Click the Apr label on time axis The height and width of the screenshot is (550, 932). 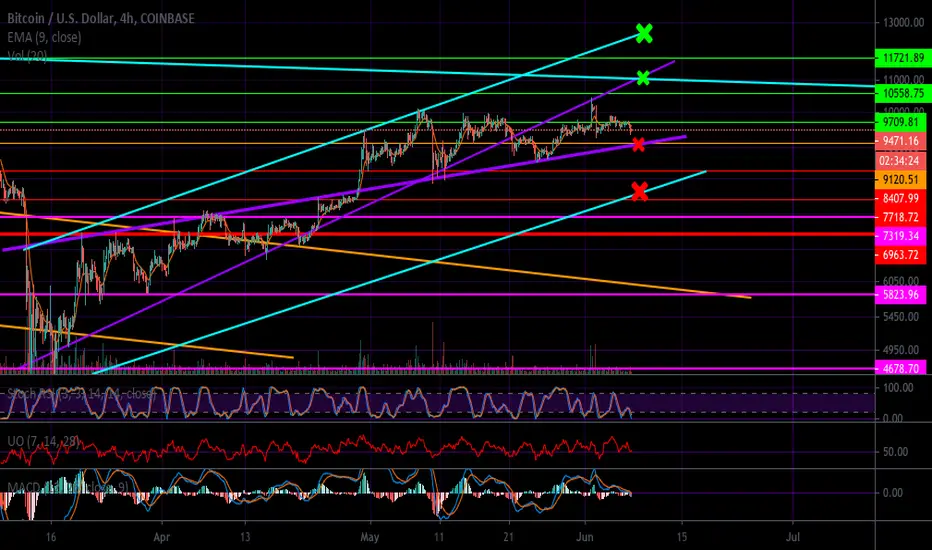tap(162, 537)
